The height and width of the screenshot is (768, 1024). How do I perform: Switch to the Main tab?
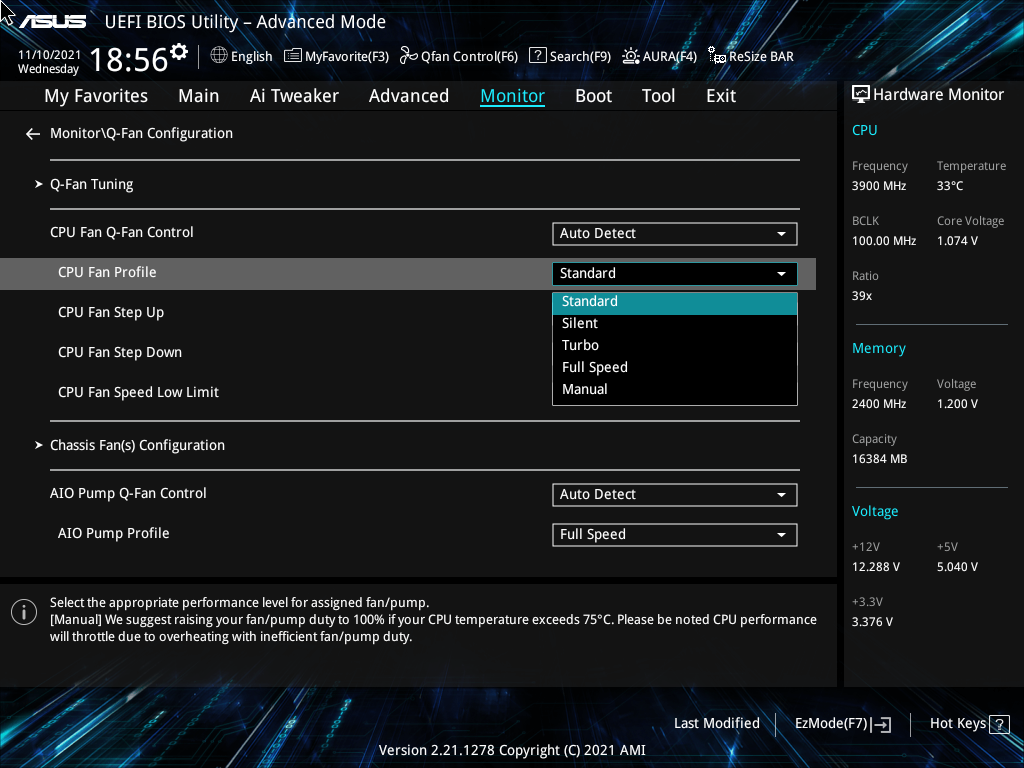tap(199, 96)
